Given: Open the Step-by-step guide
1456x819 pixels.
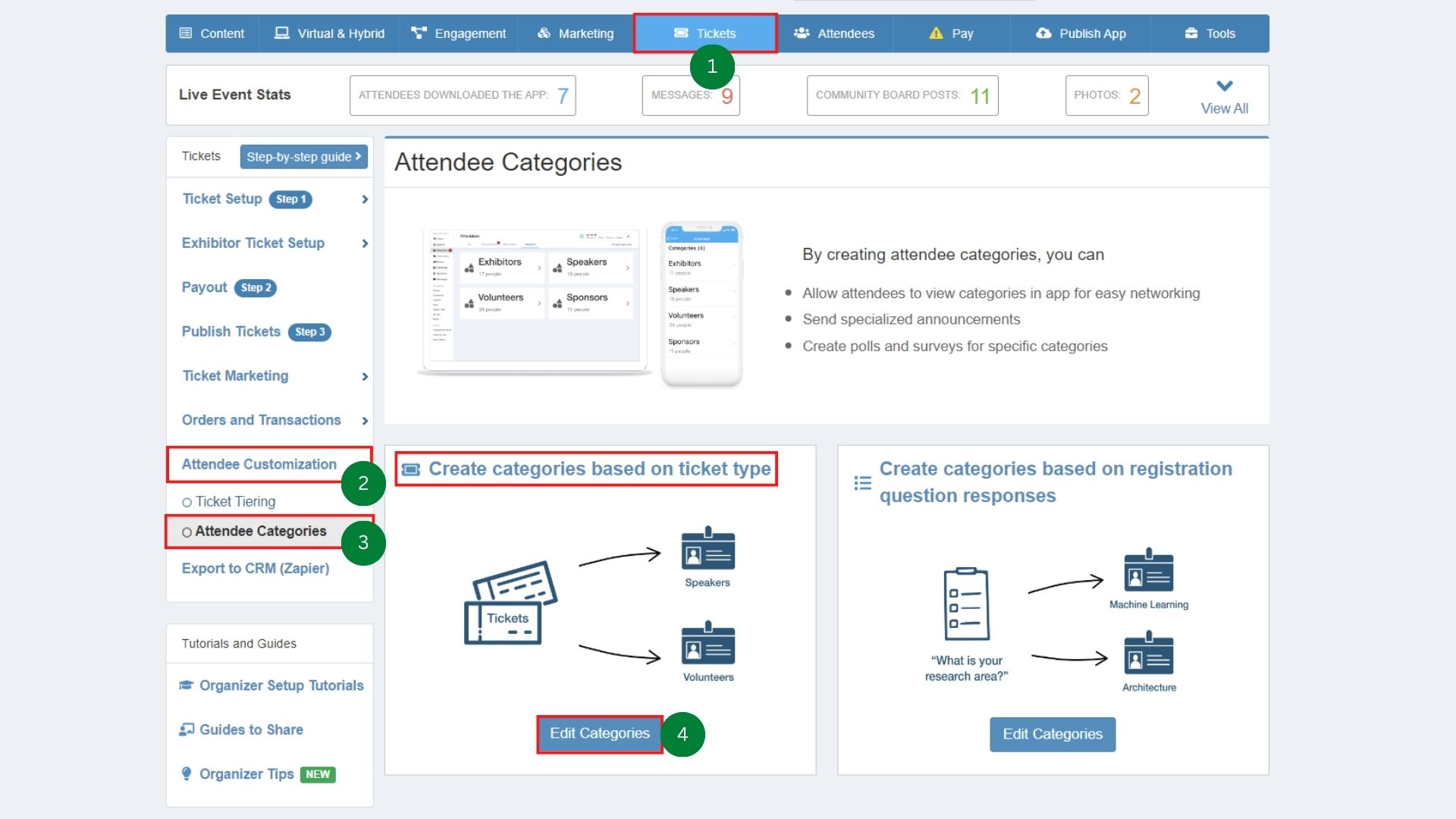Looking at the screenshot, I should (303, 157).
